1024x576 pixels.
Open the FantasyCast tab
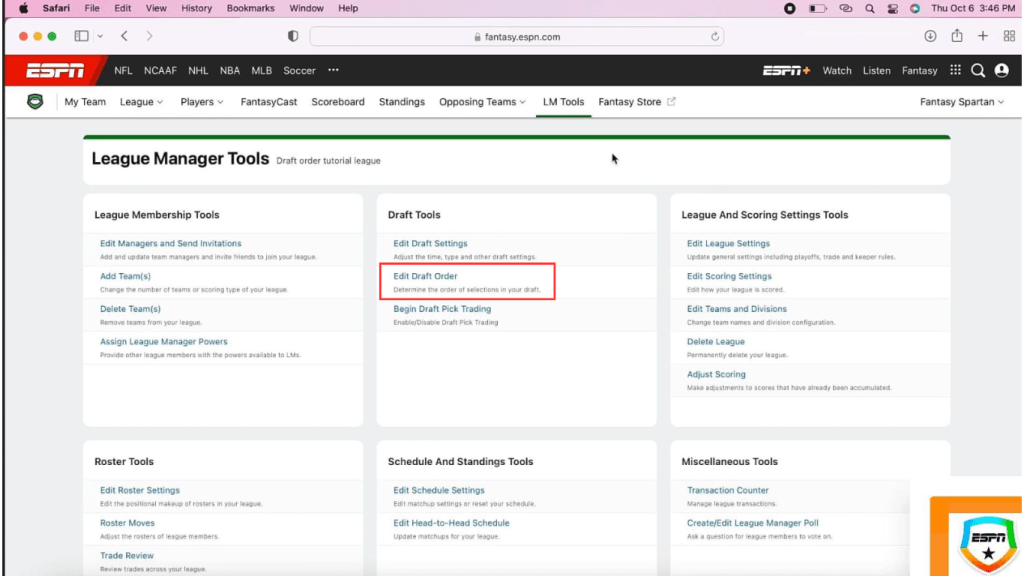coord(268,102)
